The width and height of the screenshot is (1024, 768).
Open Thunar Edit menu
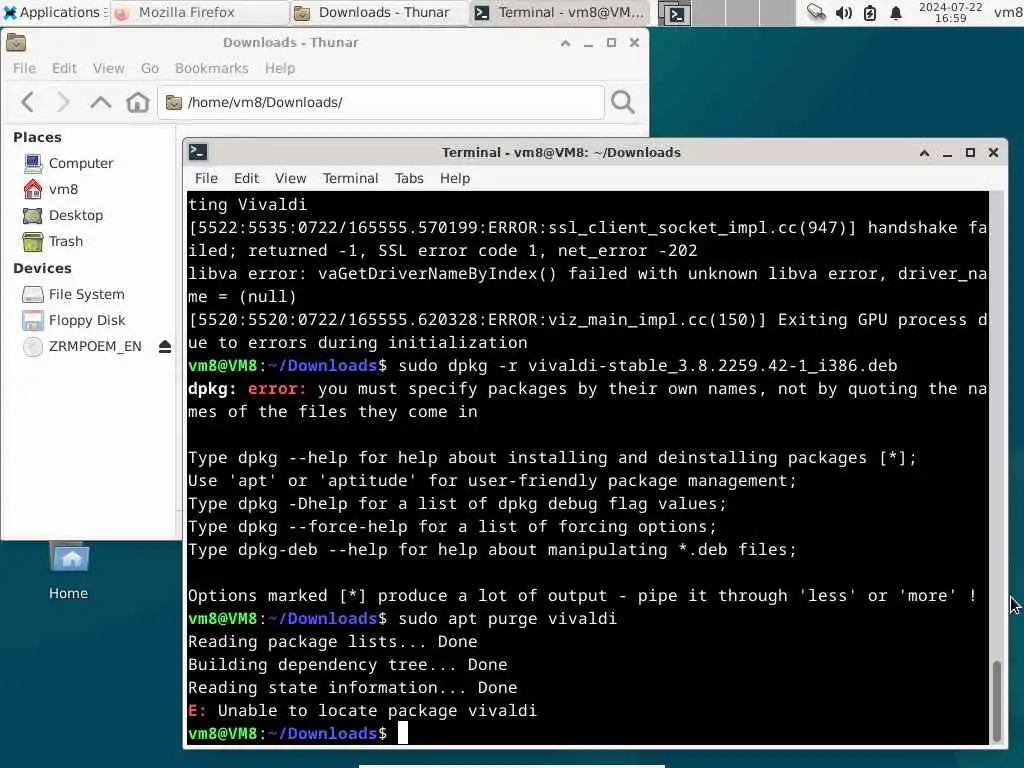tap(64, 69)
